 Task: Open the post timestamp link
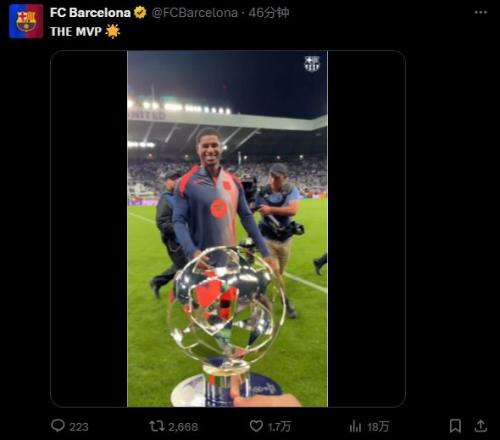click(269, 13)
